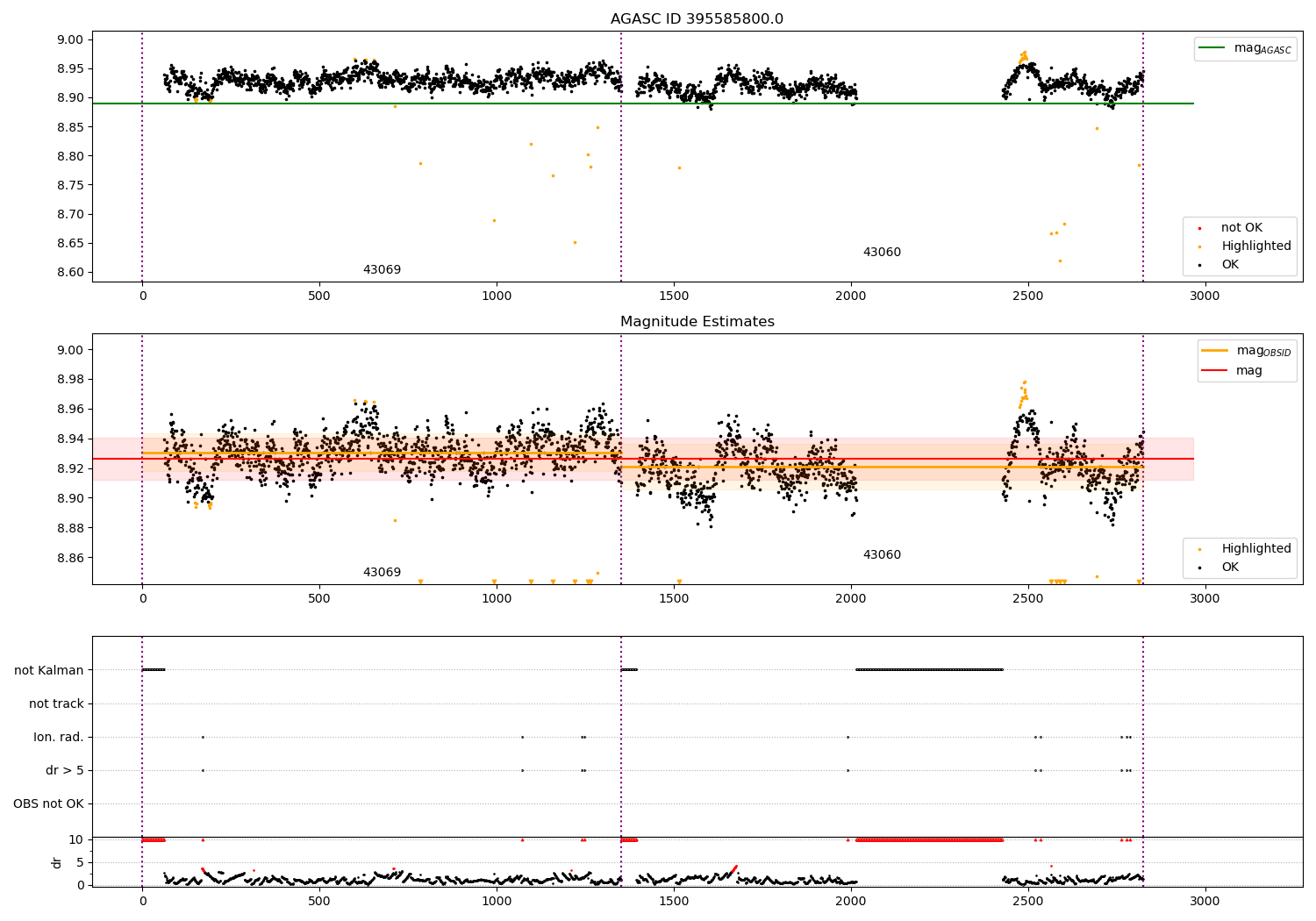Image resolution: width=1316 pixels, height=921 pixels.
Task: Click the 'Ion. rad.' axis label
Action: point(59,737)
